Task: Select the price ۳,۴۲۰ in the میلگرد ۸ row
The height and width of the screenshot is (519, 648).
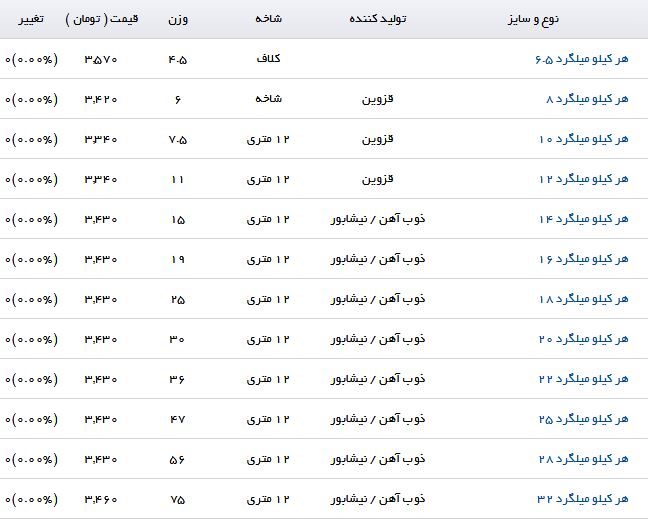Action: point(101,100)
